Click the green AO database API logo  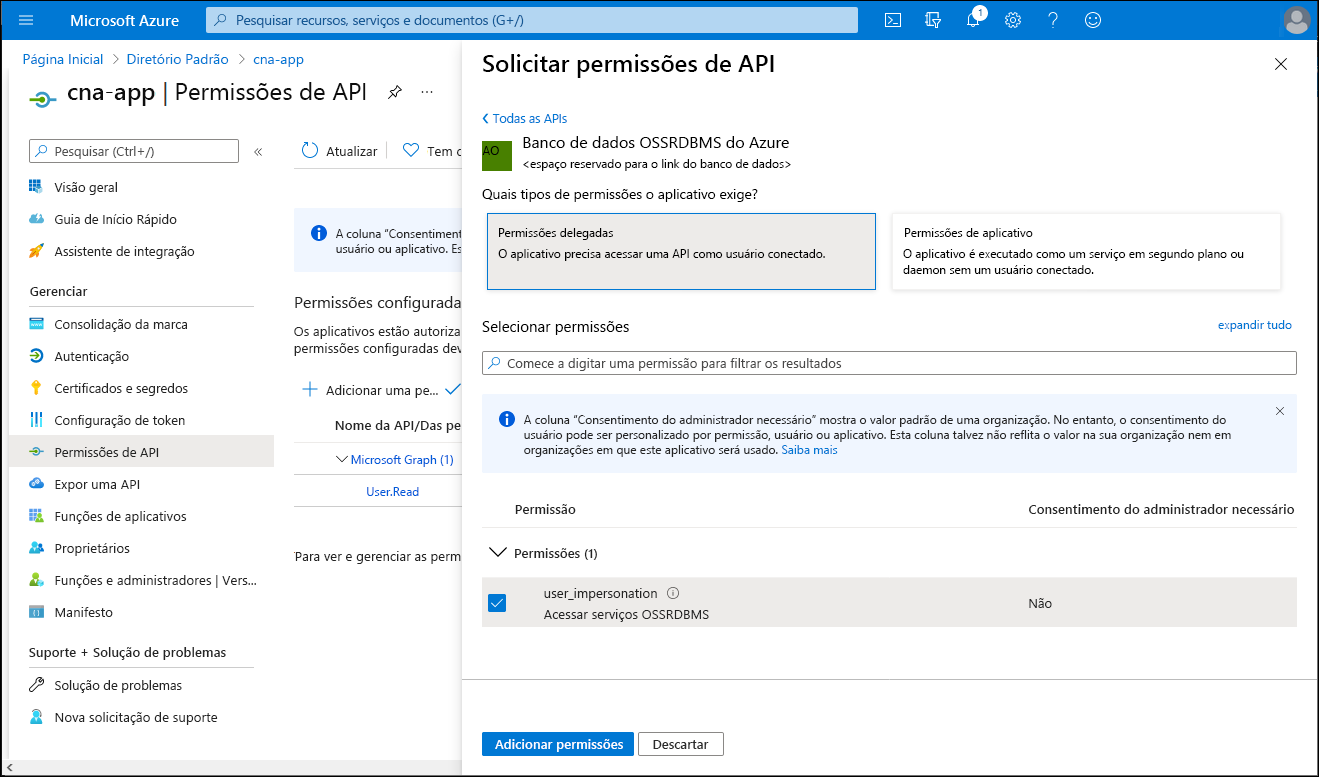click(x=497, y=155)
